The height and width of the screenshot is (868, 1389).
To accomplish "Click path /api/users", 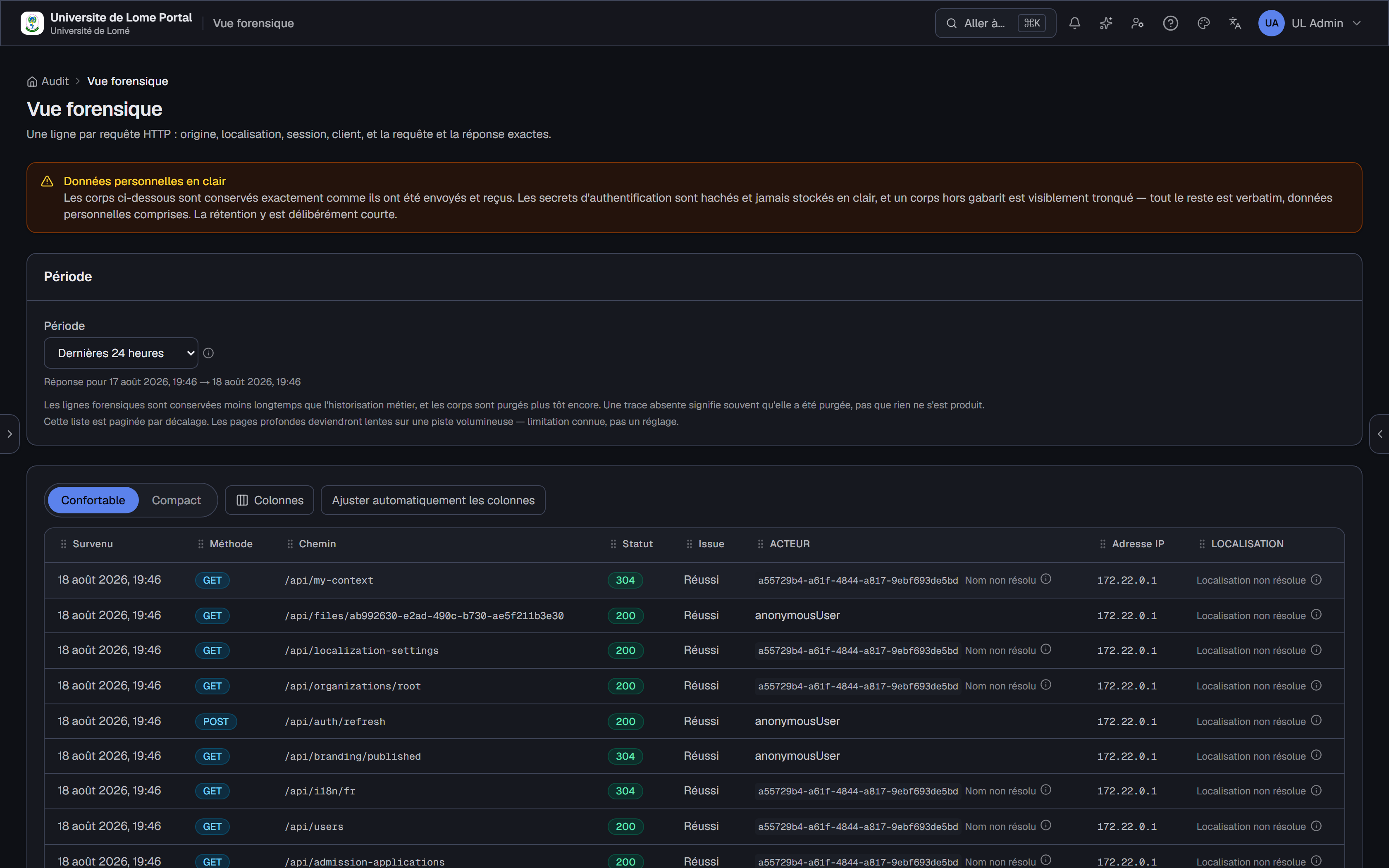I will click(x=314, y=827).
